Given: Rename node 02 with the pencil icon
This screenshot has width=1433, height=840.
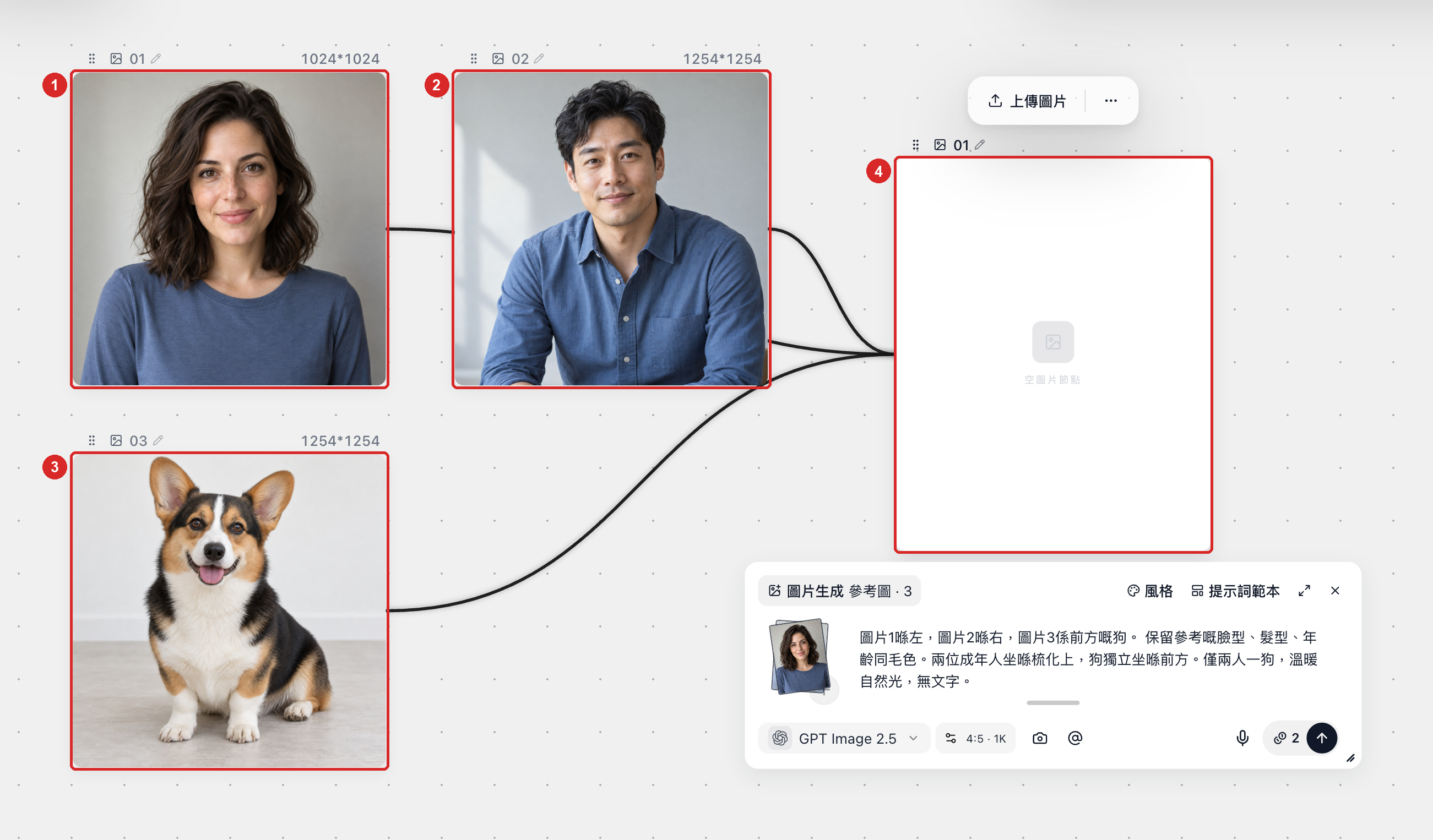Looking at the screenshot, I should point(539,58).
